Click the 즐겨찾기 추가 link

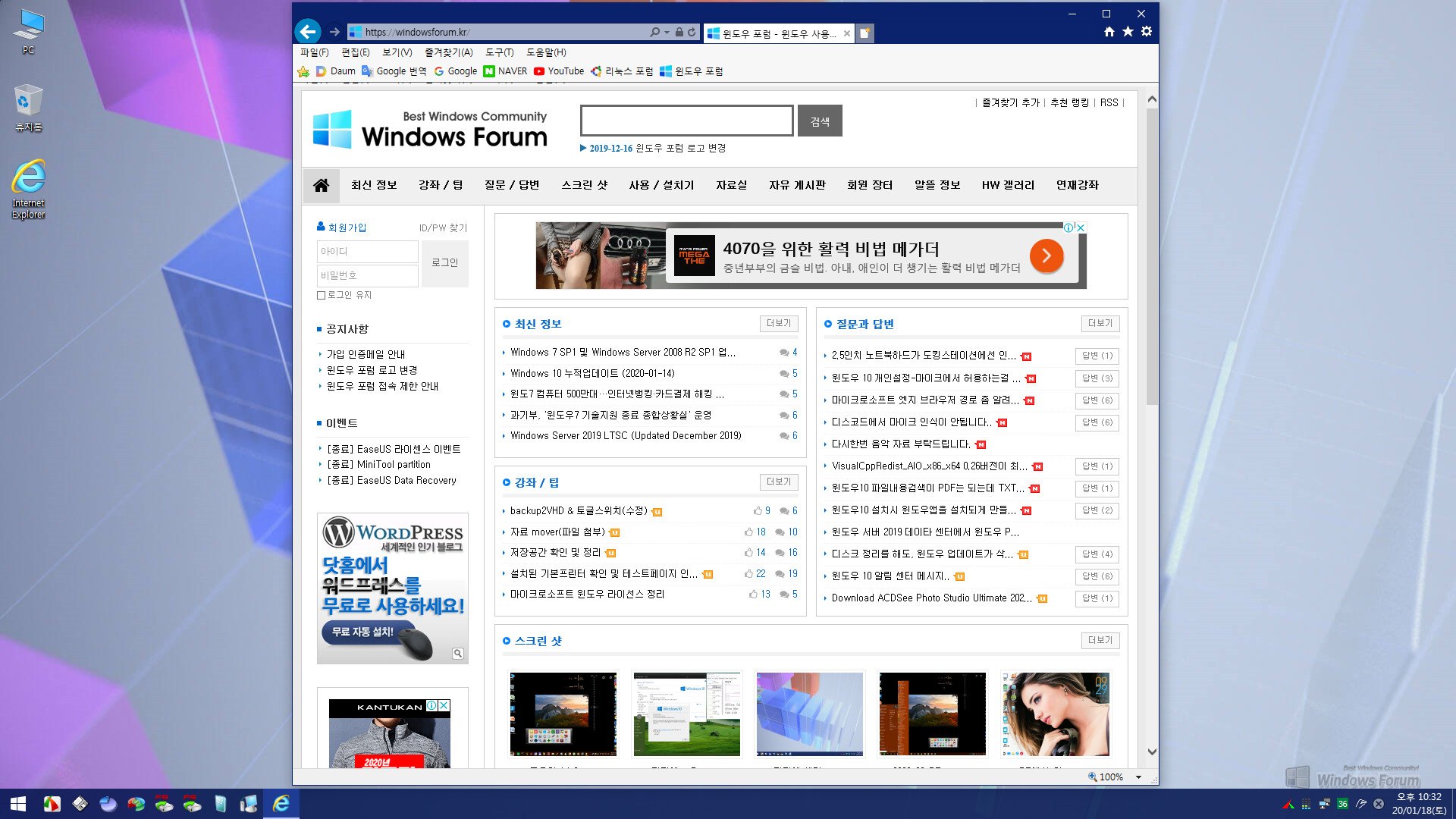click(1010, 103)
